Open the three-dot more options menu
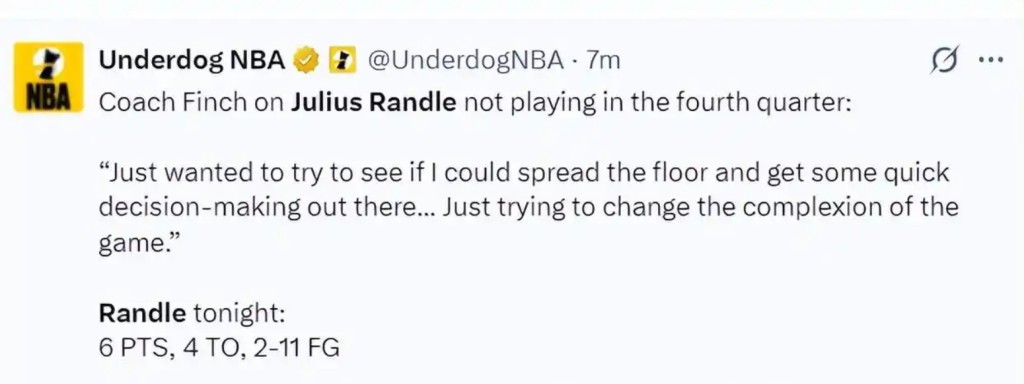1024x384 pixels. click(991, 59)
